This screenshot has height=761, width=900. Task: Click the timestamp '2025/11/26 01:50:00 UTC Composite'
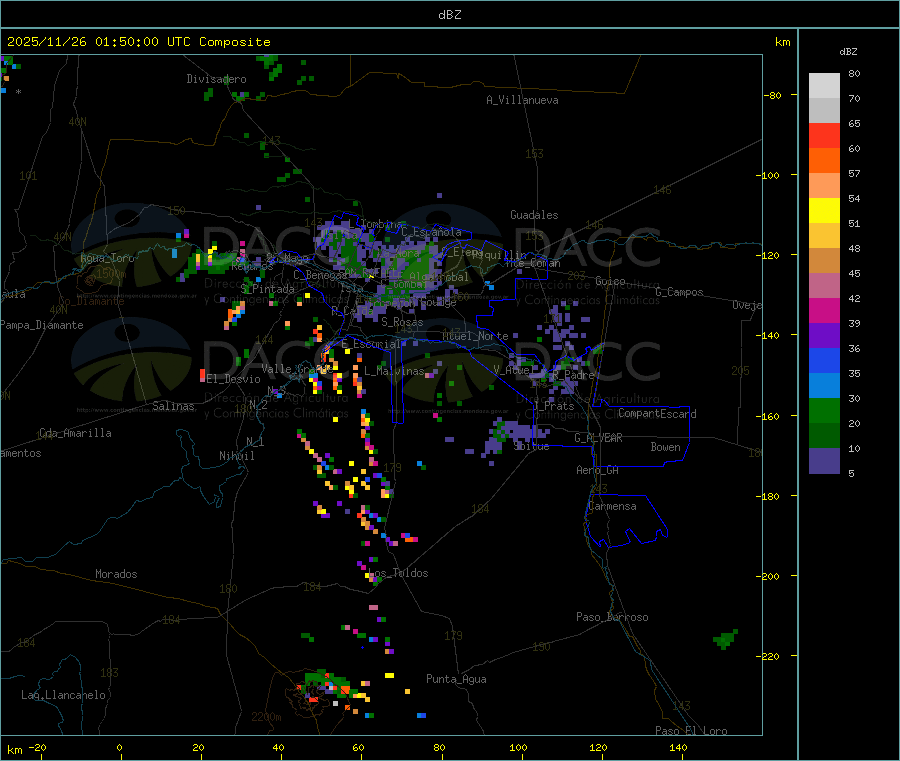tap(139, 42)
